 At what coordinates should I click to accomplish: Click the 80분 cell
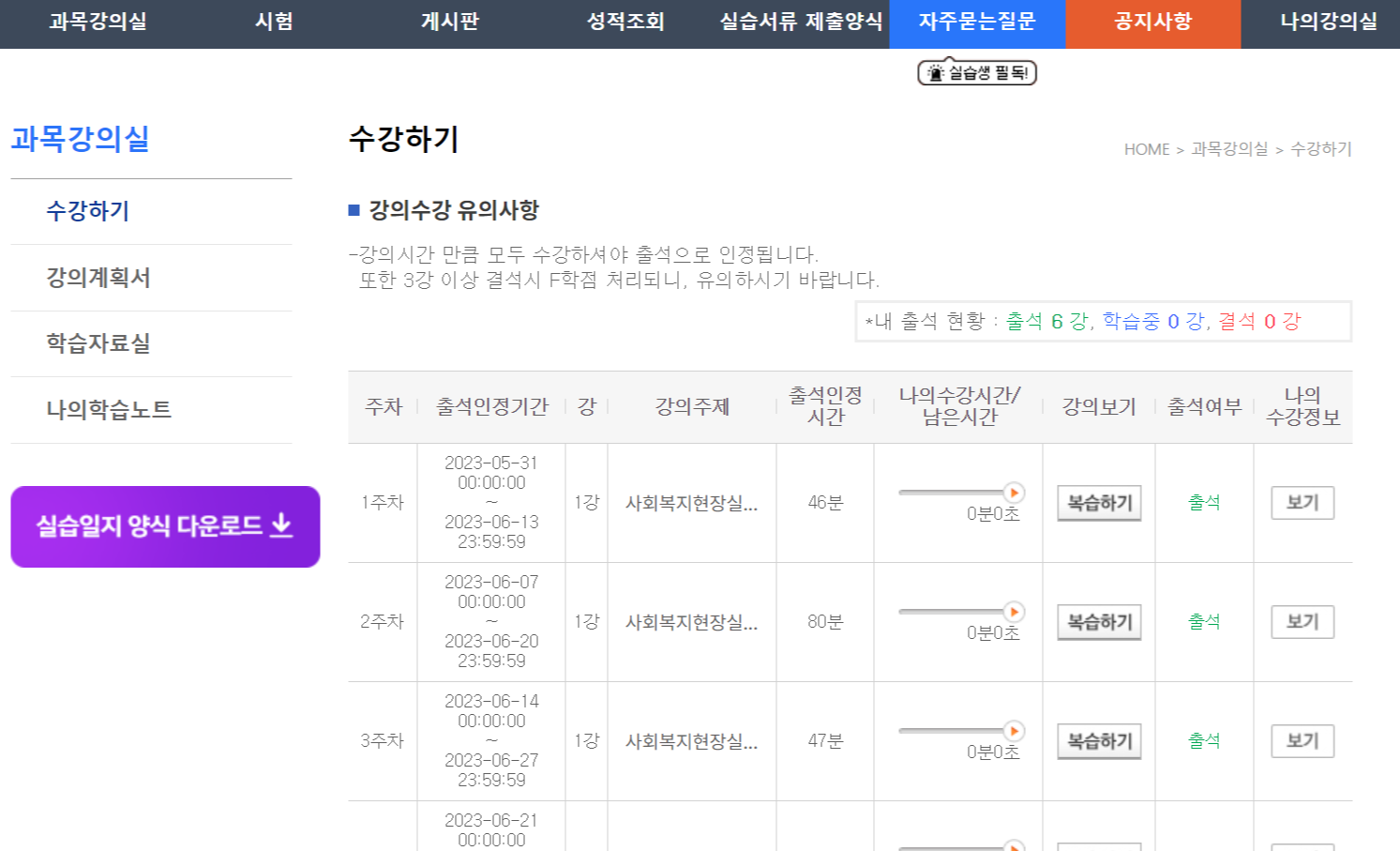pos(825,622)
